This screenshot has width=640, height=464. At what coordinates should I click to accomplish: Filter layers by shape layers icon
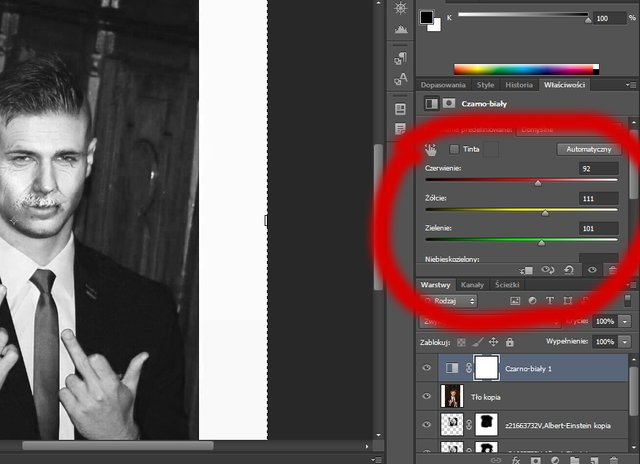point(567,301)
